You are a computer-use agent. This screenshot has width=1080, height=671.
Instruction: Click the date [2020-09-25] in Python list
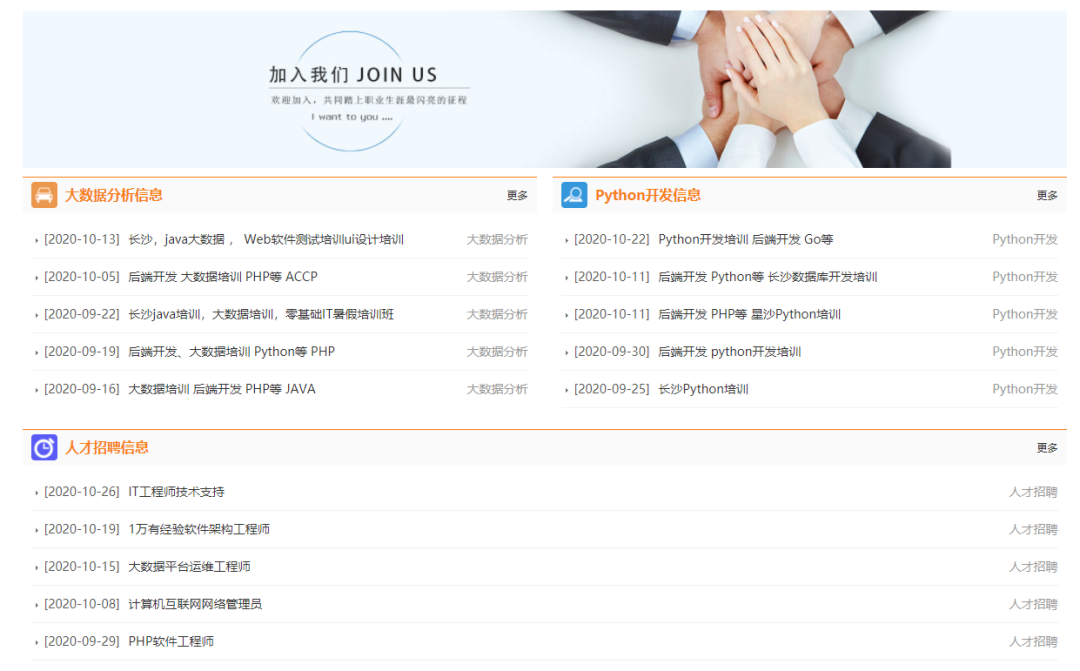pyautogui.click(x=612, y=389)
